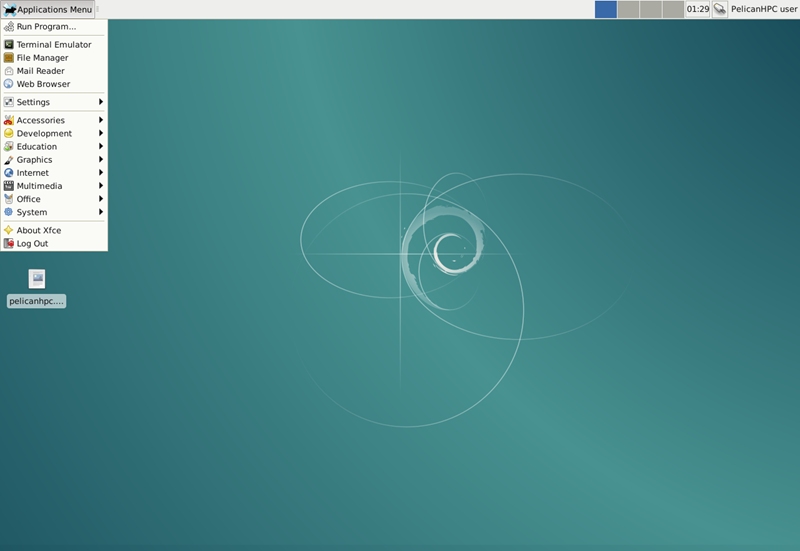
Task: Open File Manager menu entry
Action: click(54, 58)
